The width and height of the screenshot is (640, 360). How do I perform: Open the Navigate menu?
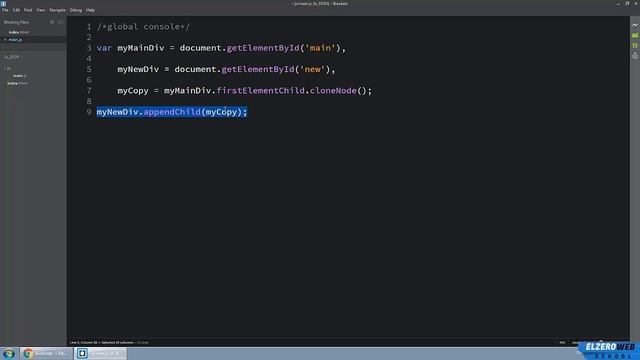[x=57, y=10]
